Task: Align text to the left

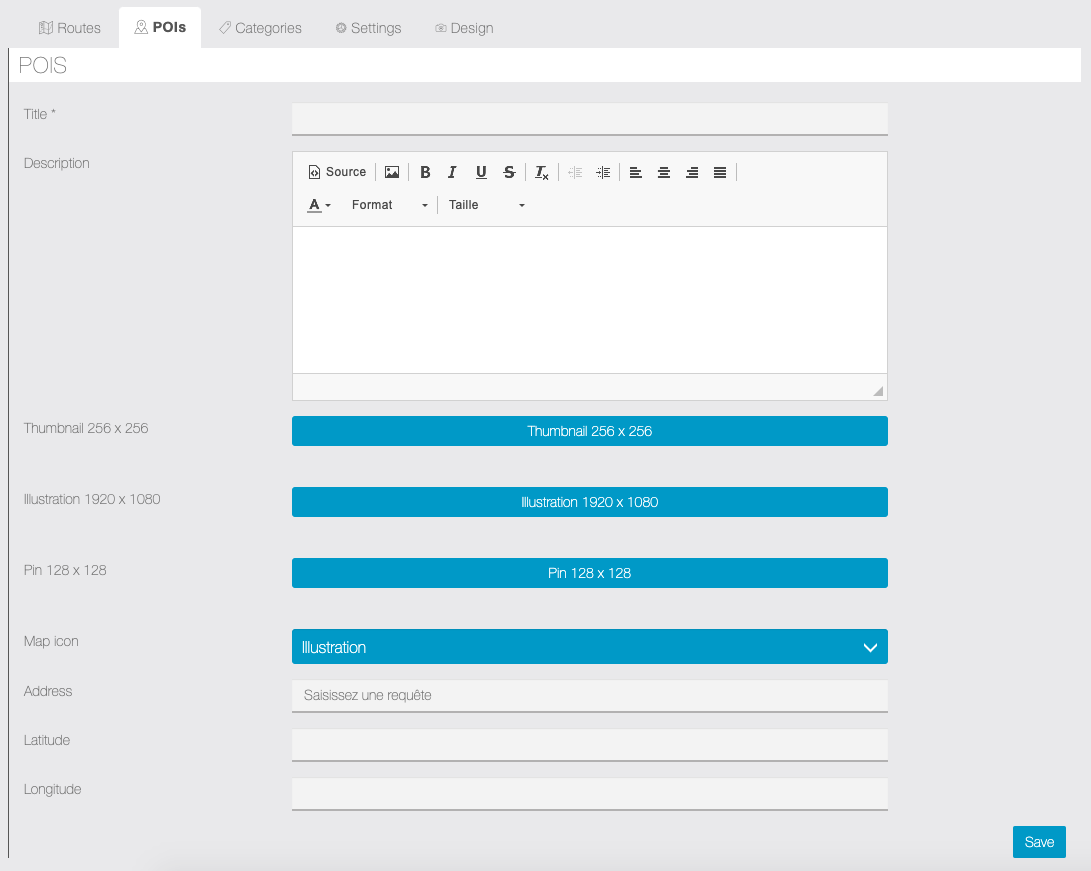Action: pos(636,172)
